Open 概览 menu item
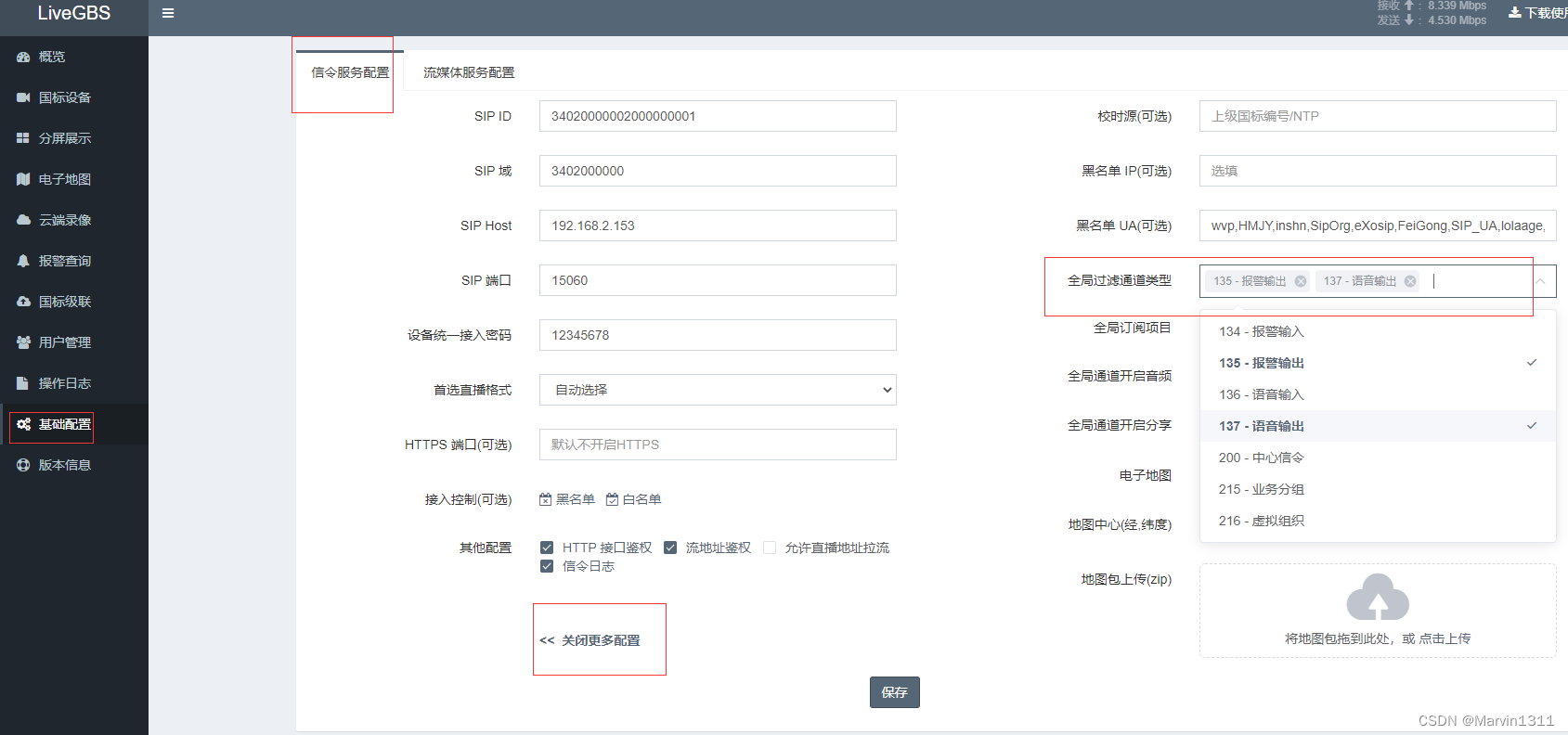Screen dimensions: 1568x735 tap(74, 57)
